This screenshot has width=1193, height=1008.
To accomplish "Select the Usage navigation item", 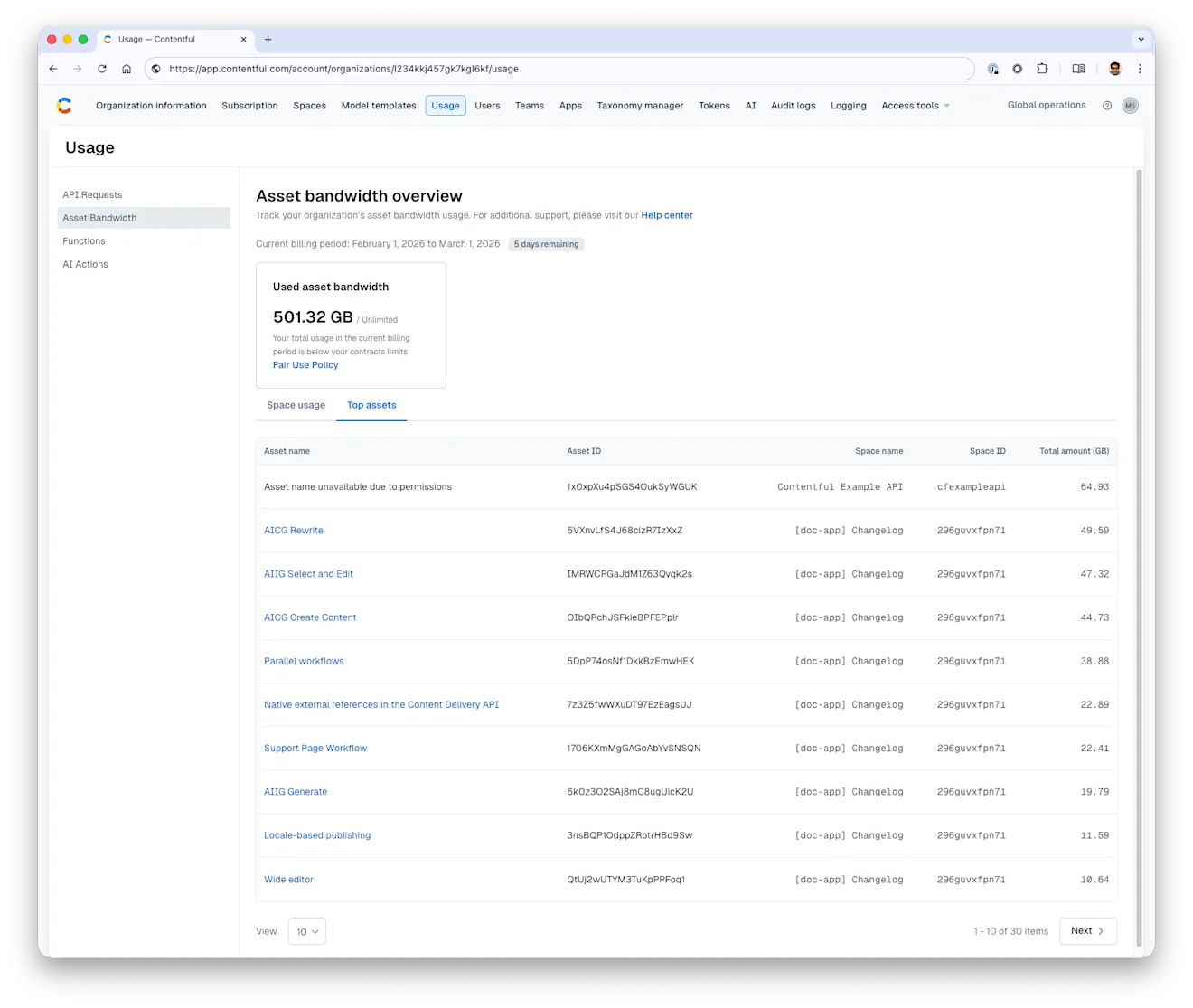I will point(446,106).
